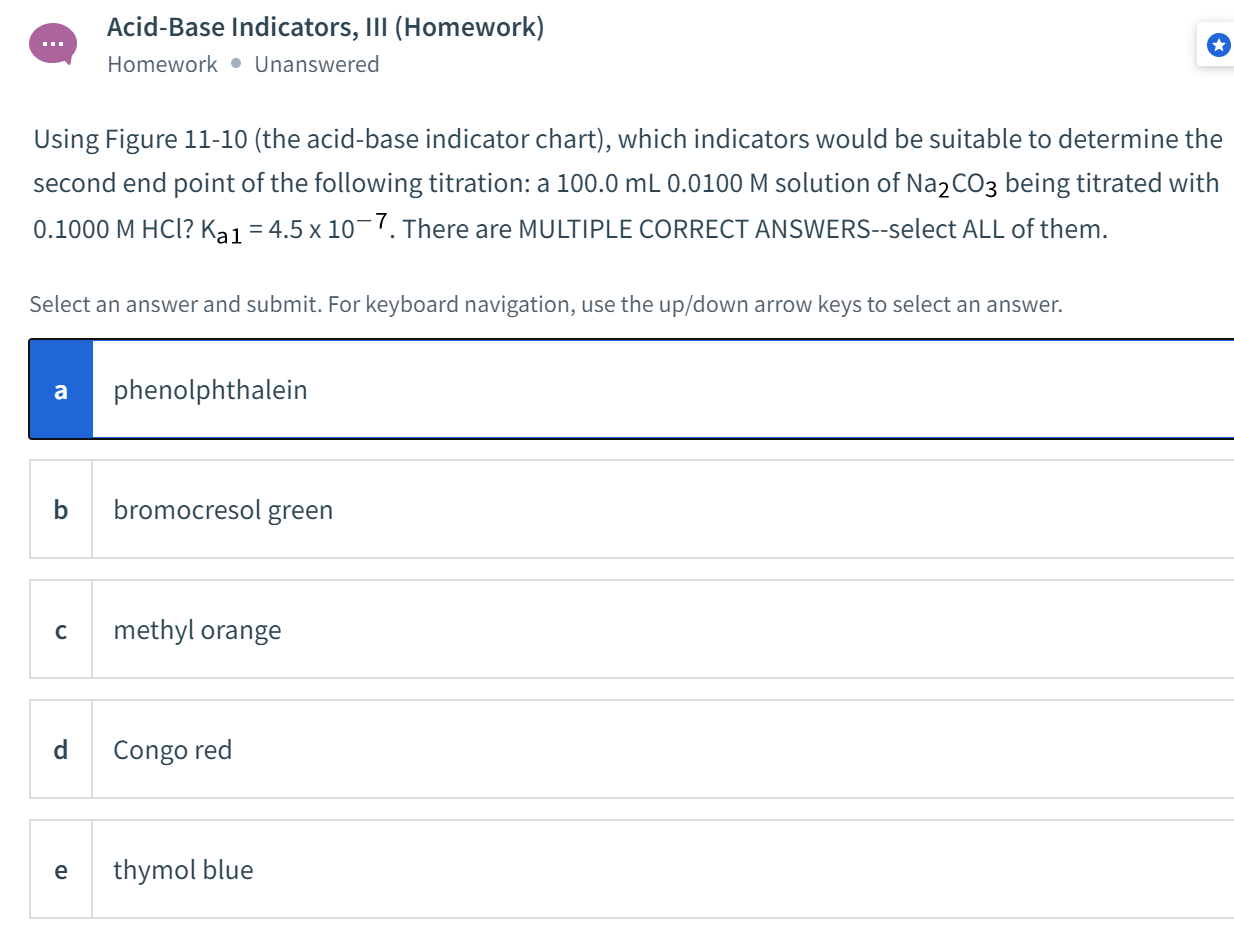Click the letter badge 'b' next to bromocresol green

pyautogui.click(x=60, y=509)
